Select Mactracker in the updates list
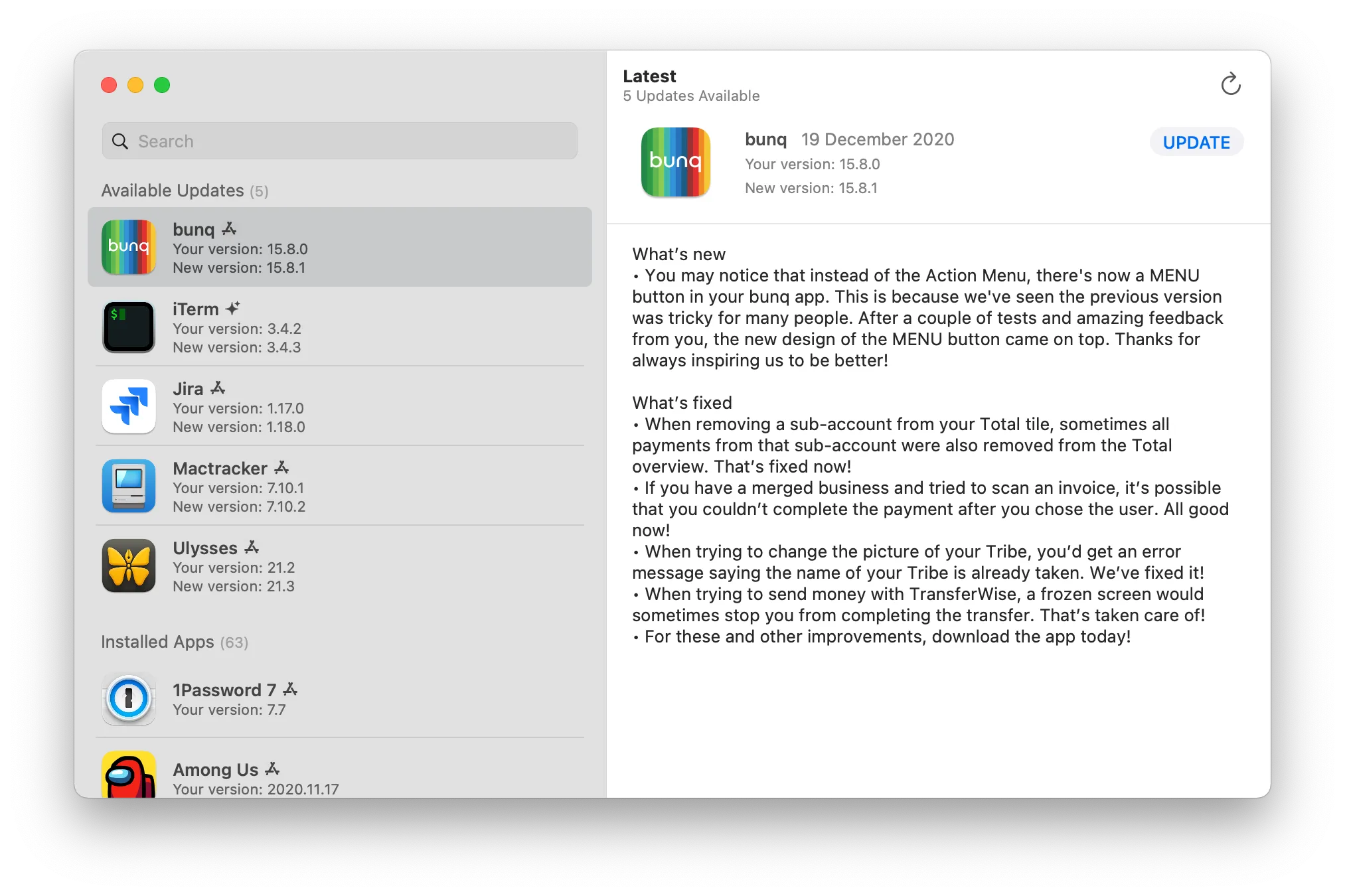 point(339,487)
